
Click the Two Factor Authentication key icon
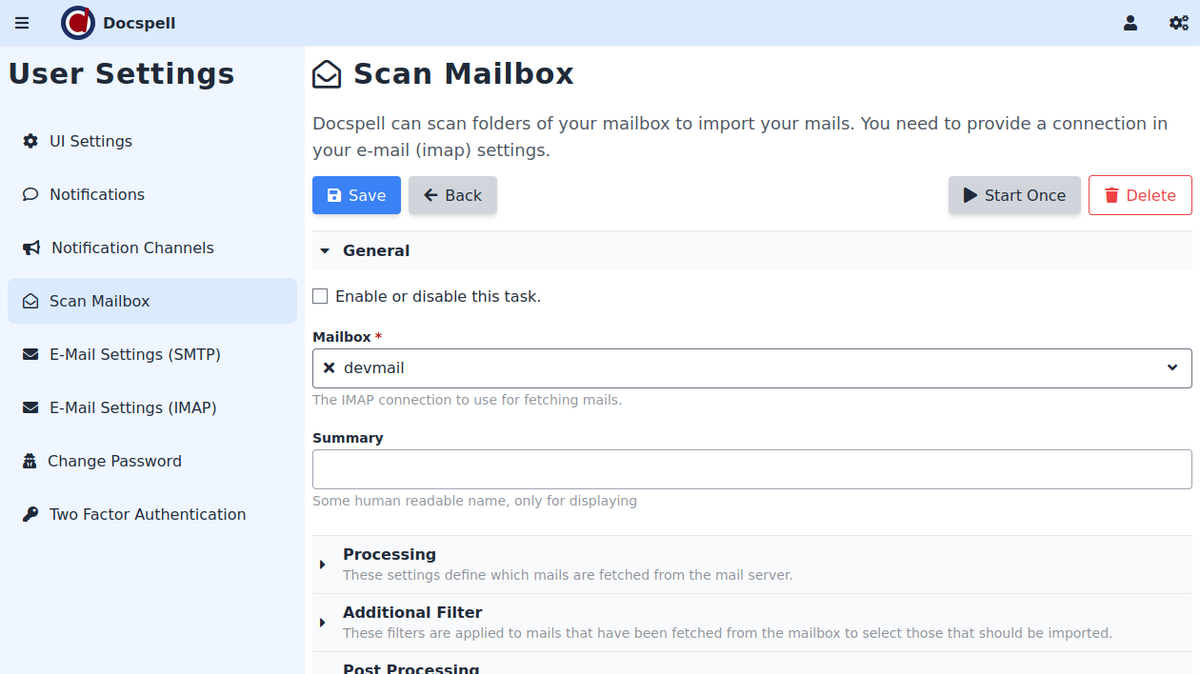click(30, 514)
